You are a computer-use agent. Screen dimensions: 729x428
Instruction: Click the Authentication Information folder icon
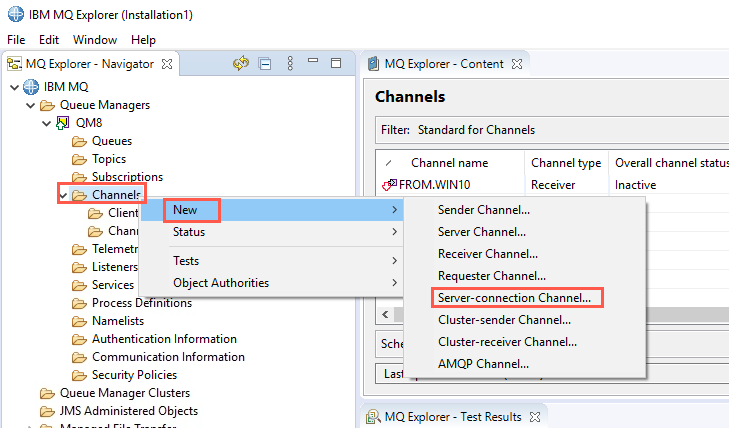[x=80, y=339]
